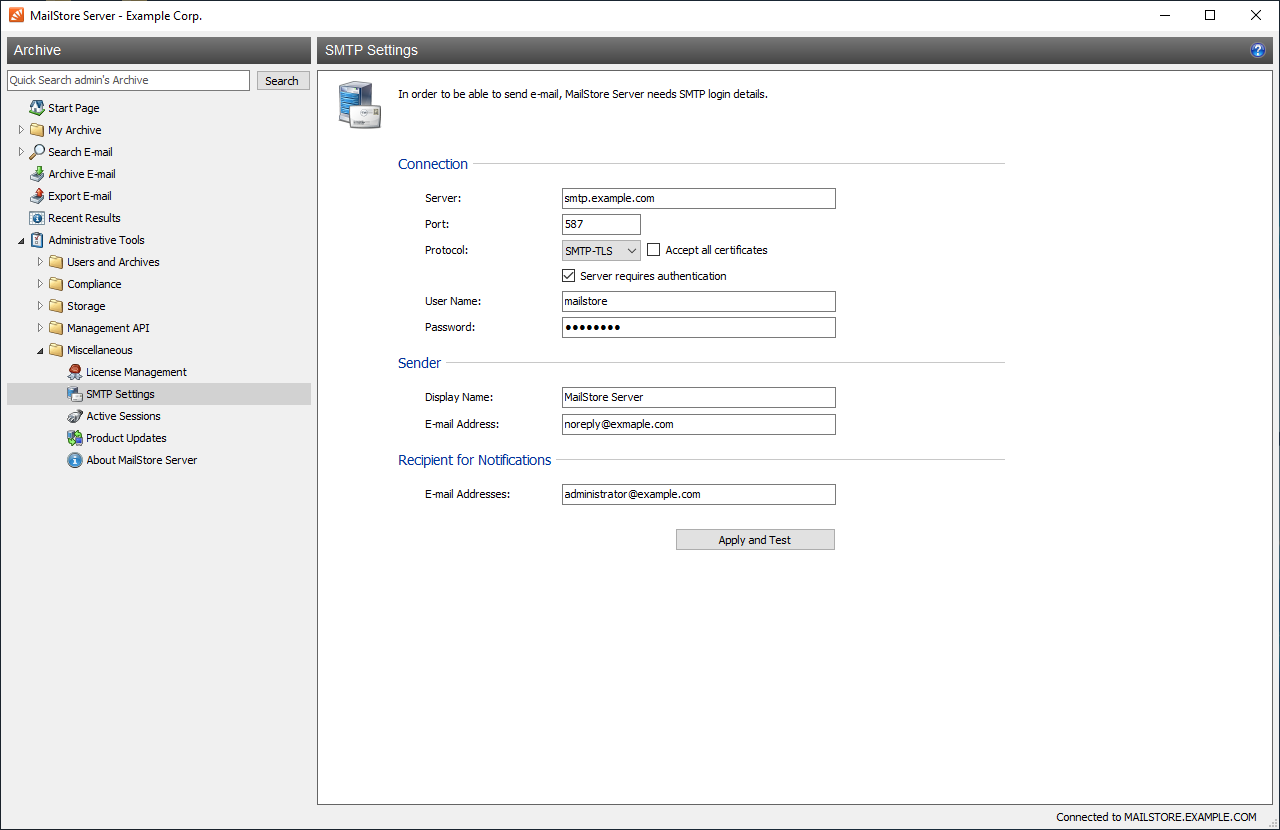Select the Compliance tree item
Image resolution: width=1280 pixels, height=830 pixels.
[x=94, y=284]
